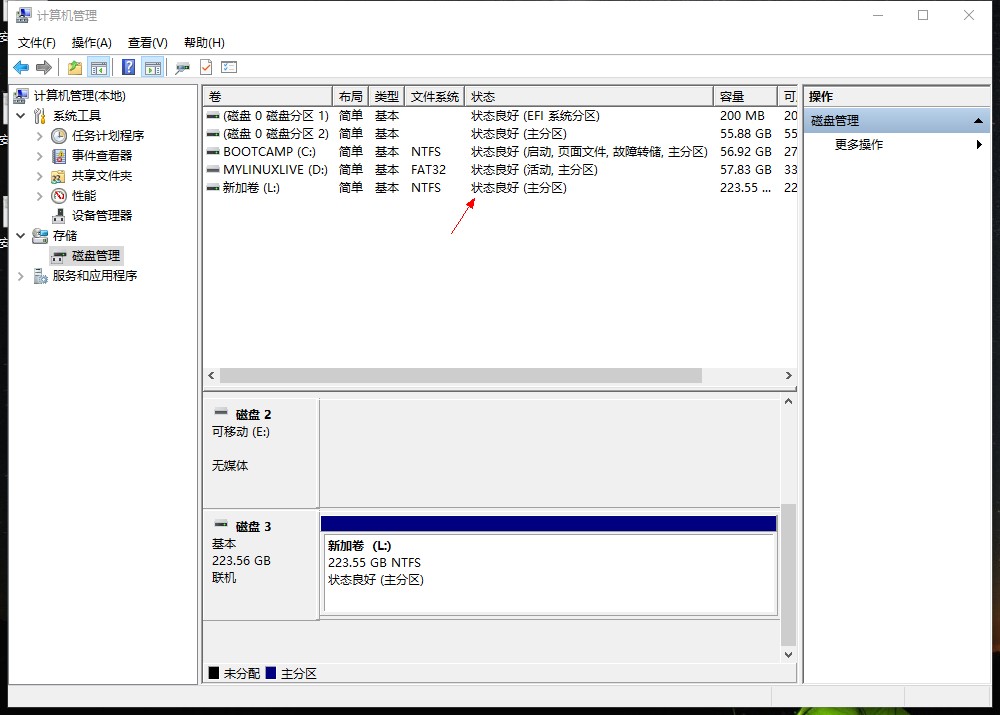Image resolution: width=1000 pixels, height=715 pixels.
Task: Select 系统工具 in the tree
Action: 77,115
